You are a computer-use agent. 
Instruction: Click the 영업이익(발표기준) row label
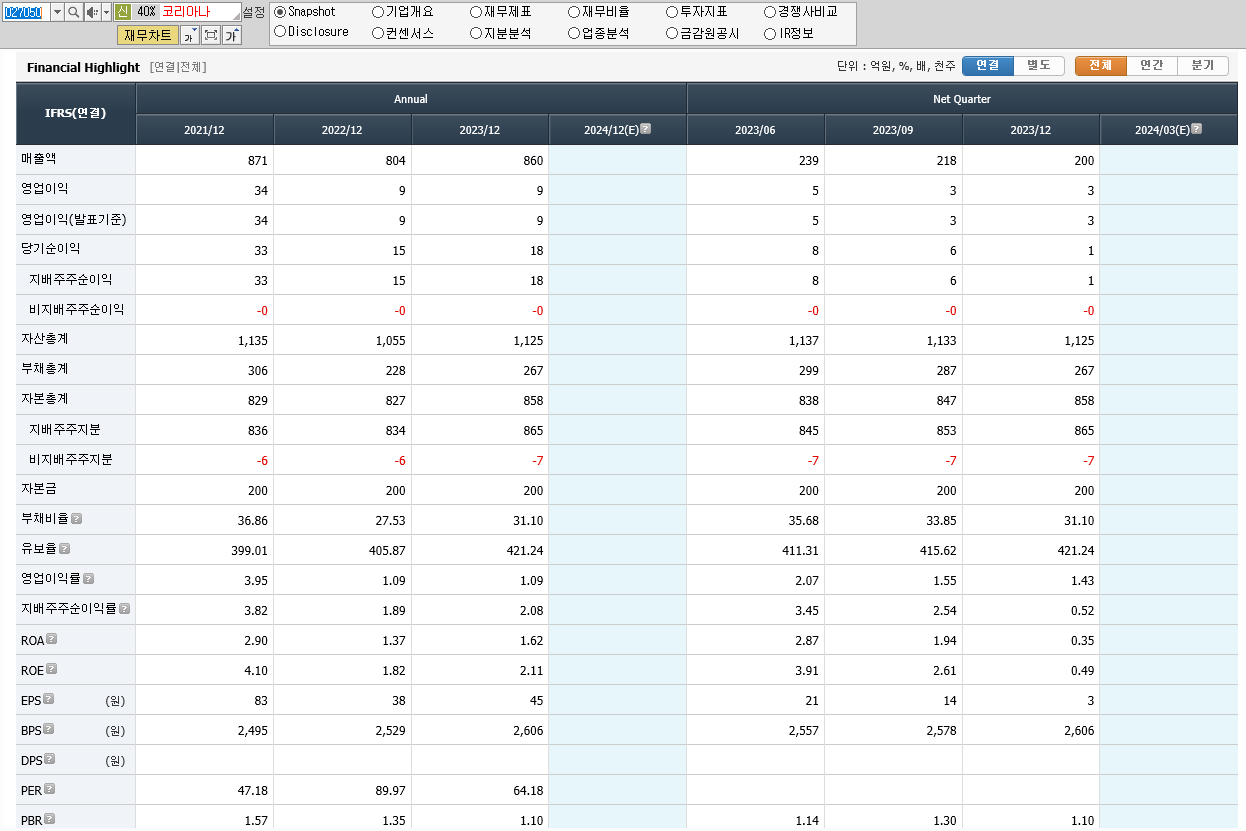tap(74, 219)
